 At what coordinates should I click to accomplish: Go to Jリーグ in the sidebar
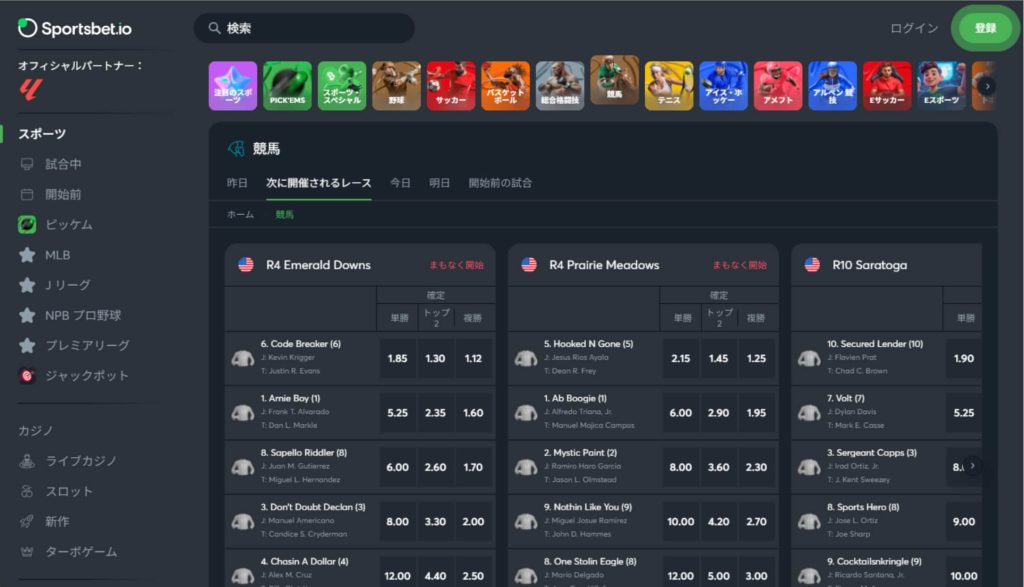[67, 285]
